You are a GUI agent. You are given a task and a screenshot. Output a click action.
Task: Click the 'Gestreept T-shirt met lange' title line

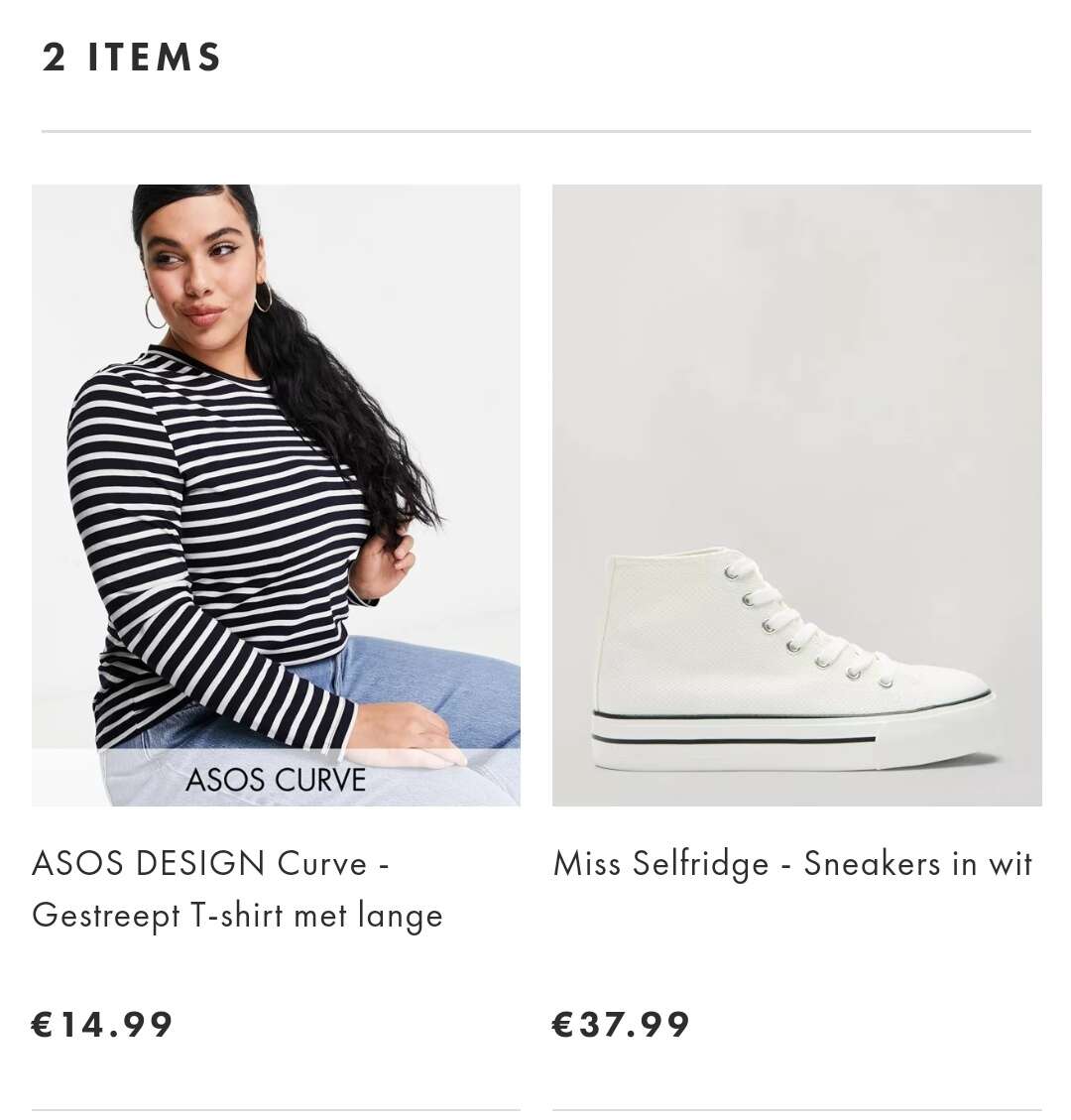click(x=237, y=916)
